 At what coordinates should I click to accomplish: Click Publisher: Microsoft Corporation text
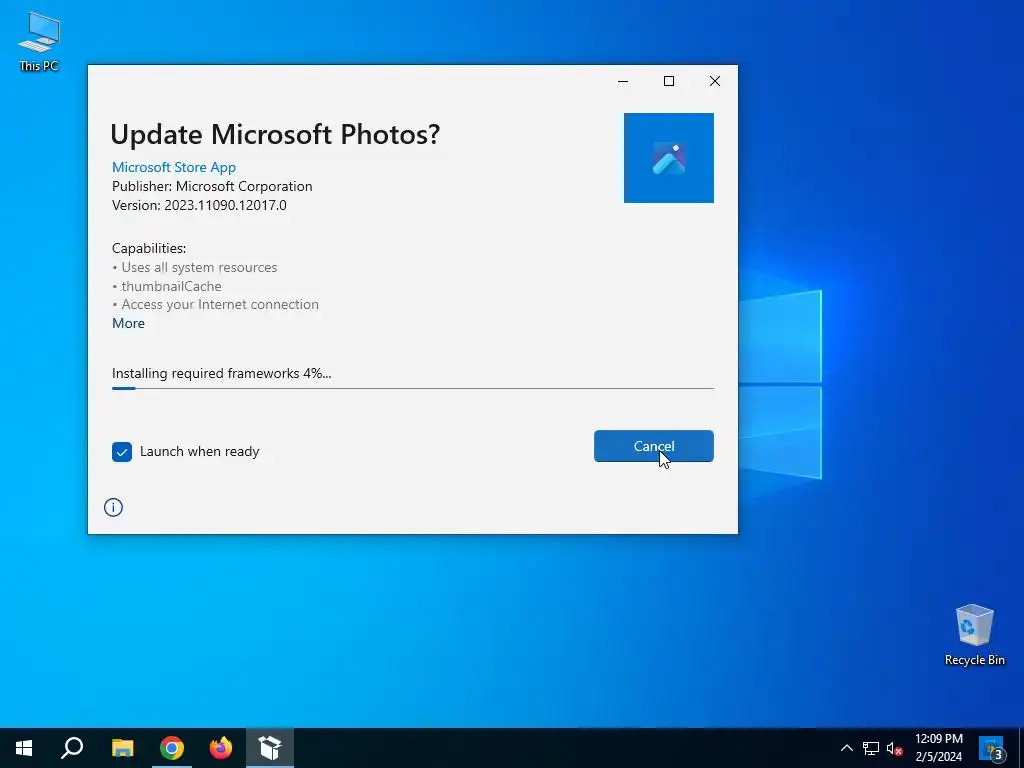tap(212, 186)
